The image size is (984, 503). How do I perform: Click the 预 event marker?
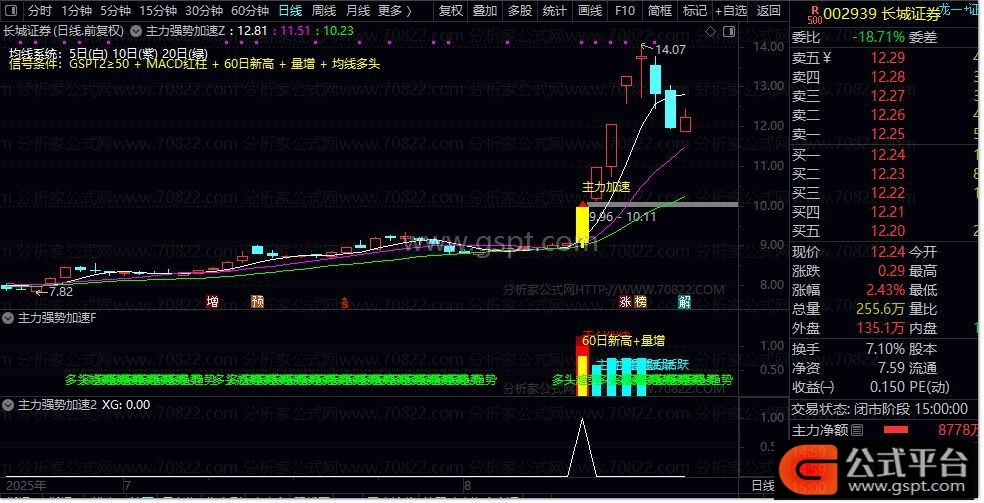pos(257,302)
